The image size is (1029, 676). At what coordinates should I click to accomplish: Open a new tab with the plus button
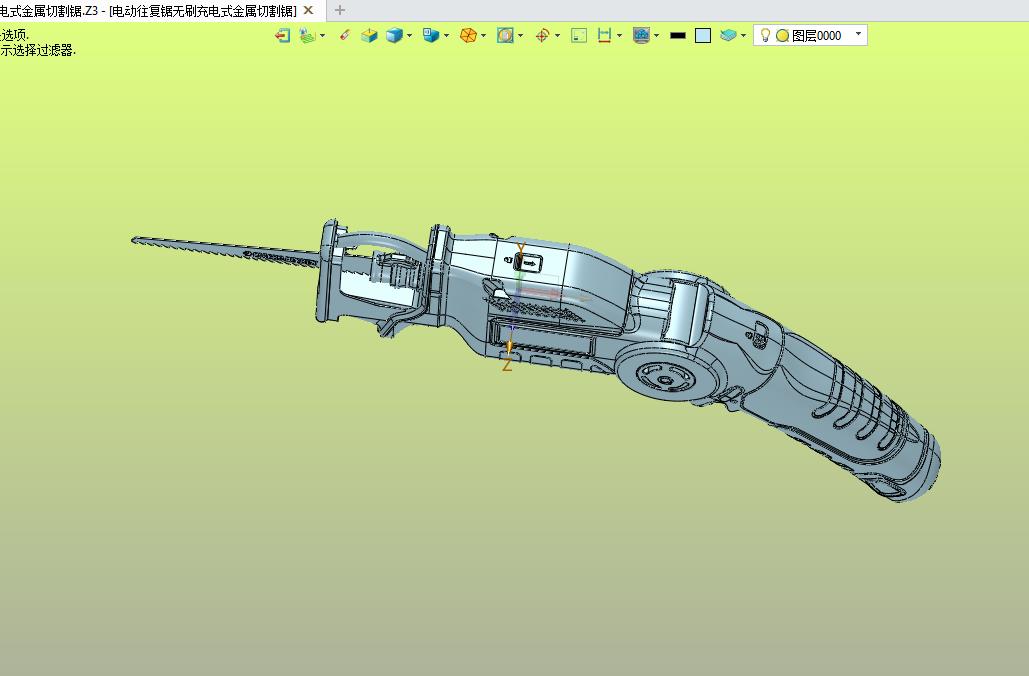(340, 10)
